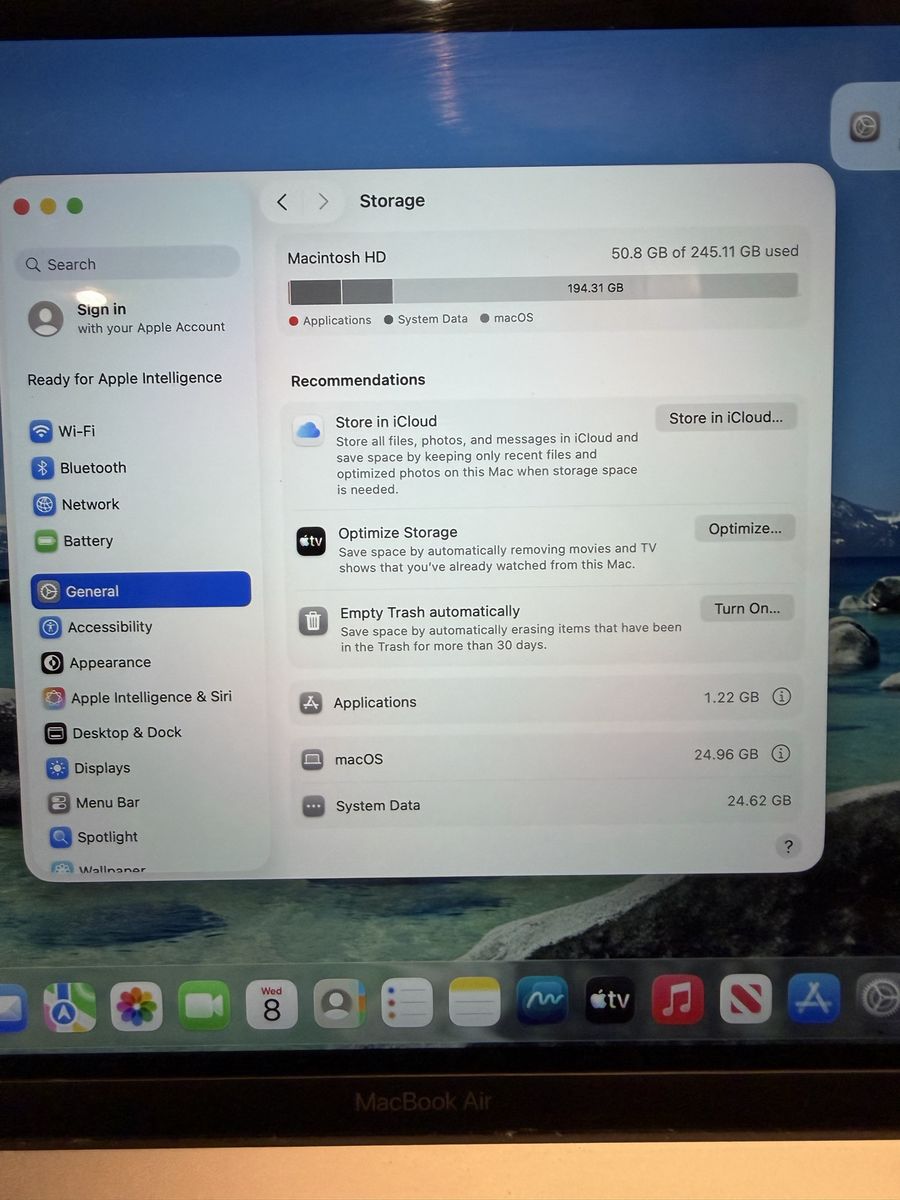Image resolution: width=900 pixels, height=1200 pixels.
Task: Show macOS storage info details
Action: [781, 754]
